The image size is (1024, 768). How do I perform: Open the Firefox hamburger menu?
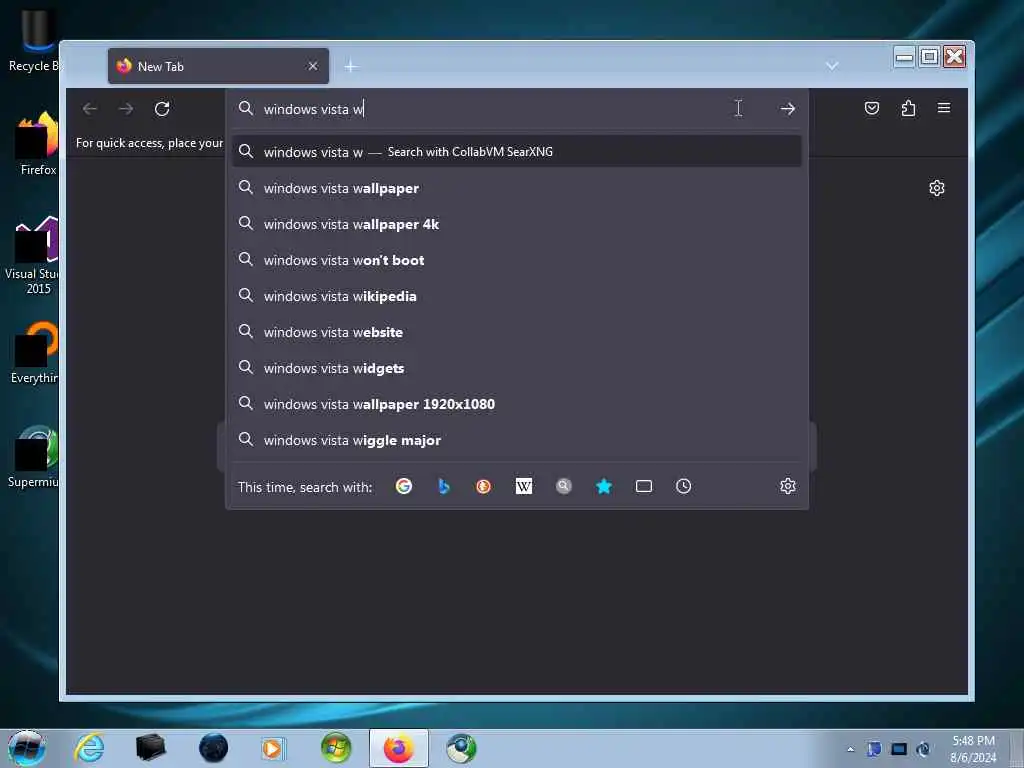pos(944,108)
